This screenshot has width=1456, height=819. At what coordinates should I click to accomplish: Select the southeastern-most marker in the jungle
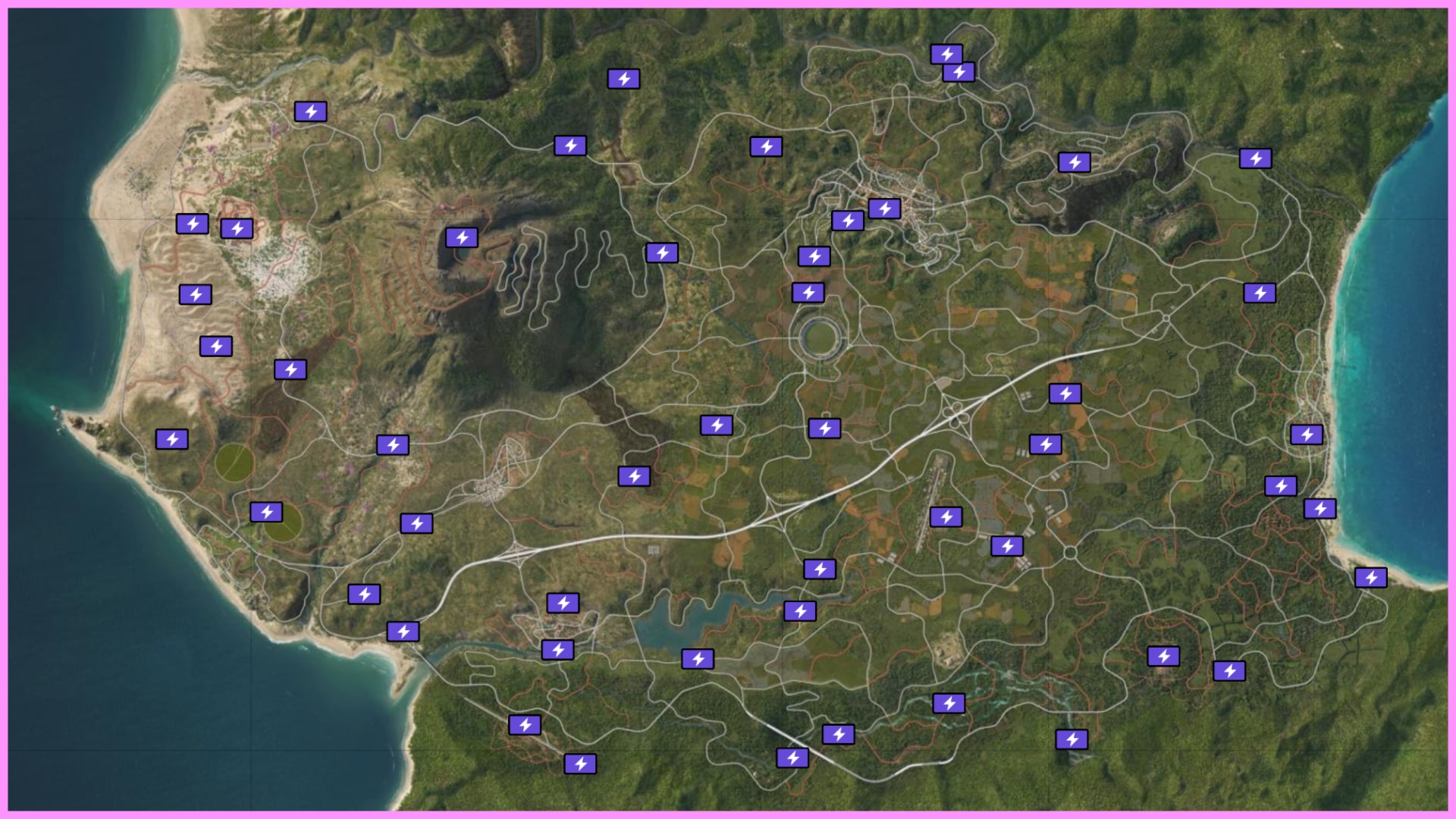[x=1229, y=671]
